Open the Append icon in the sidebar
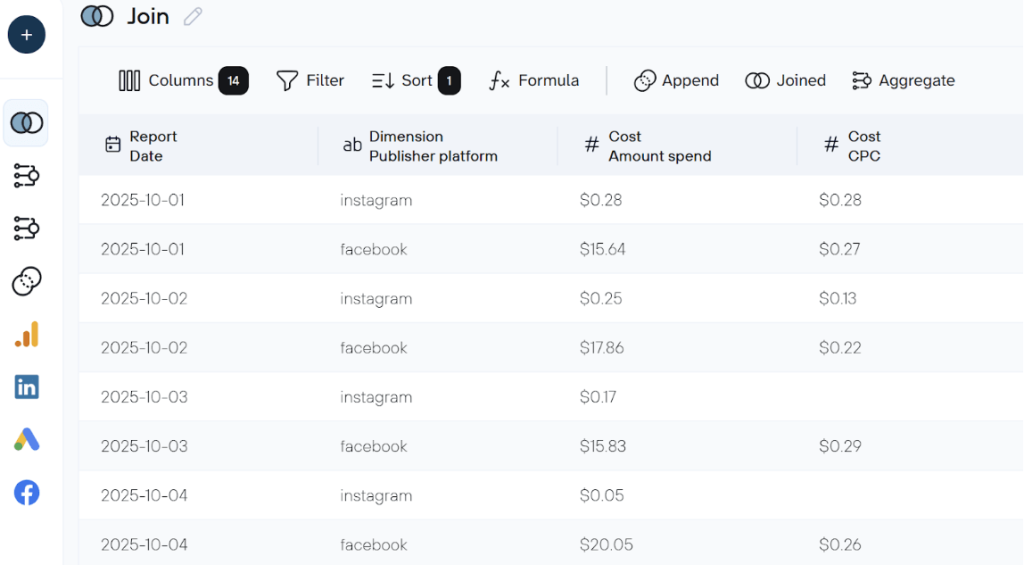 [x=27, y=282]
